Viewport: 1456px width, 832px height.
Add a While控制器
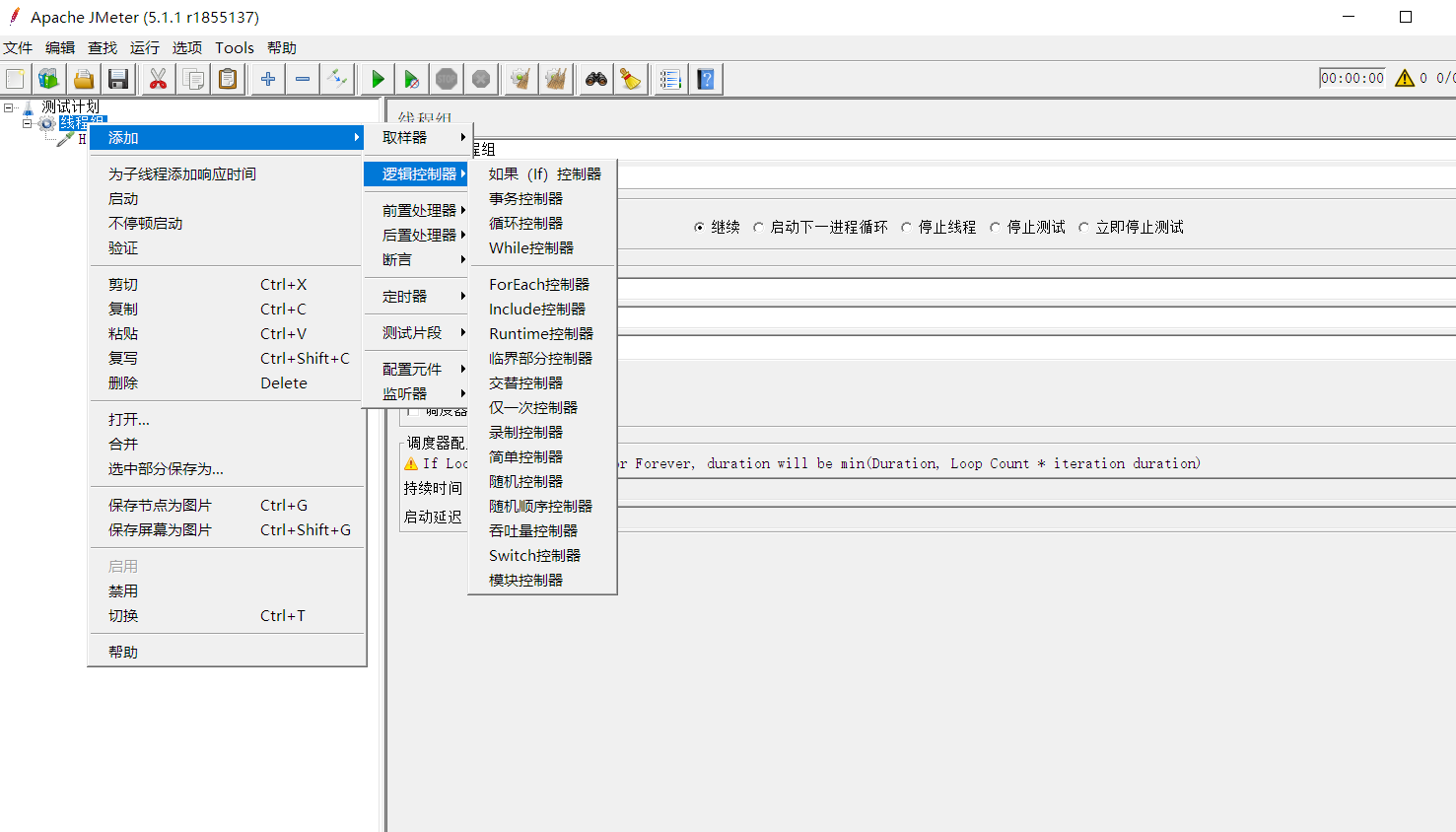coord(543,247)
